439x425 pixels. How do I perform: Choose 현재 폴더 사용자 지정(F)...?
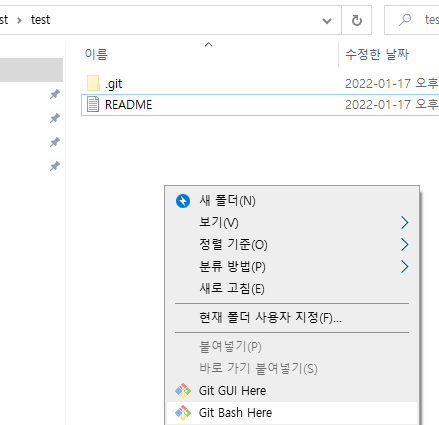tap(292, 318)
